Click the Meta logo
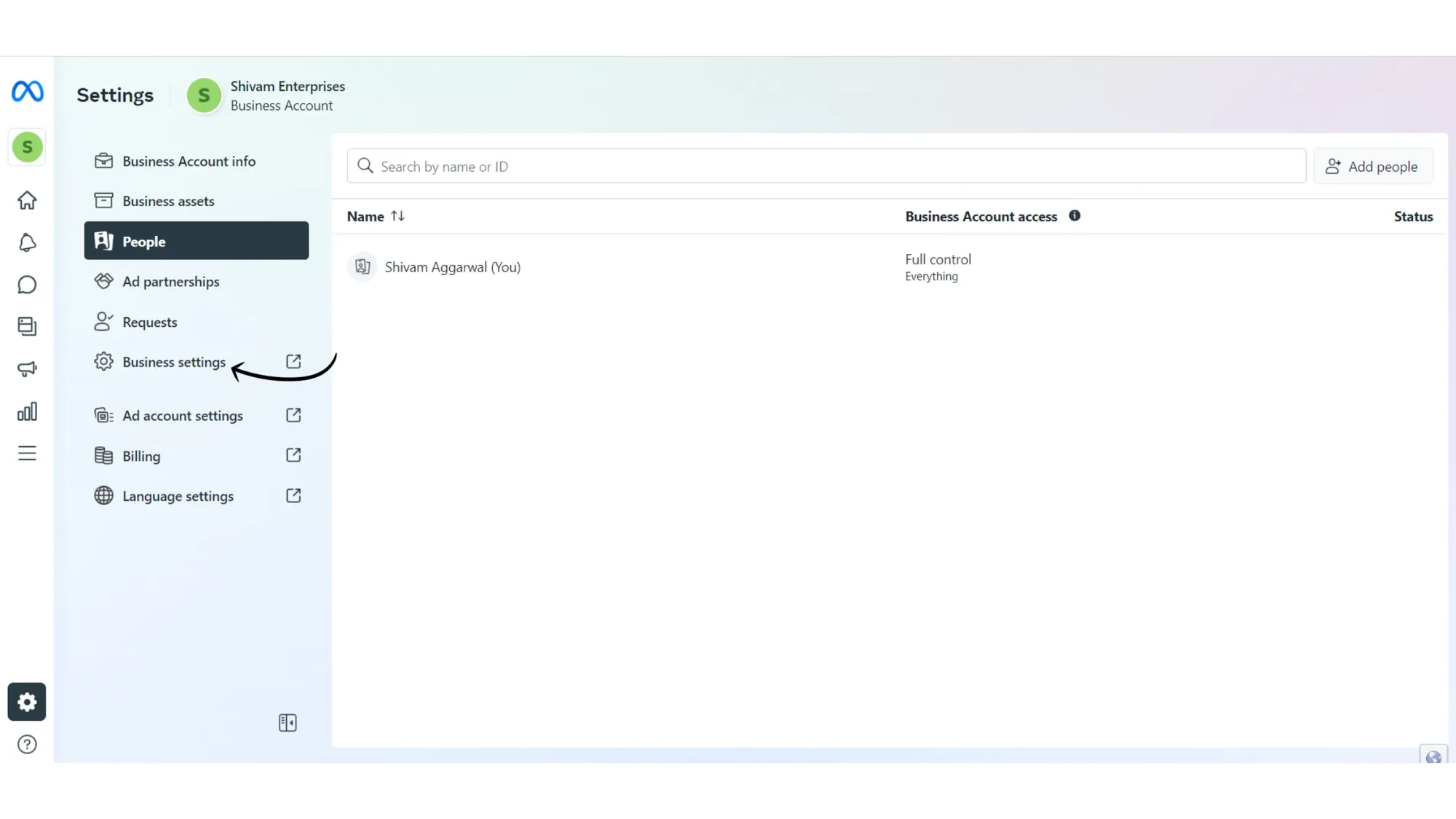 pyautogui.click(x=27, y=92)
